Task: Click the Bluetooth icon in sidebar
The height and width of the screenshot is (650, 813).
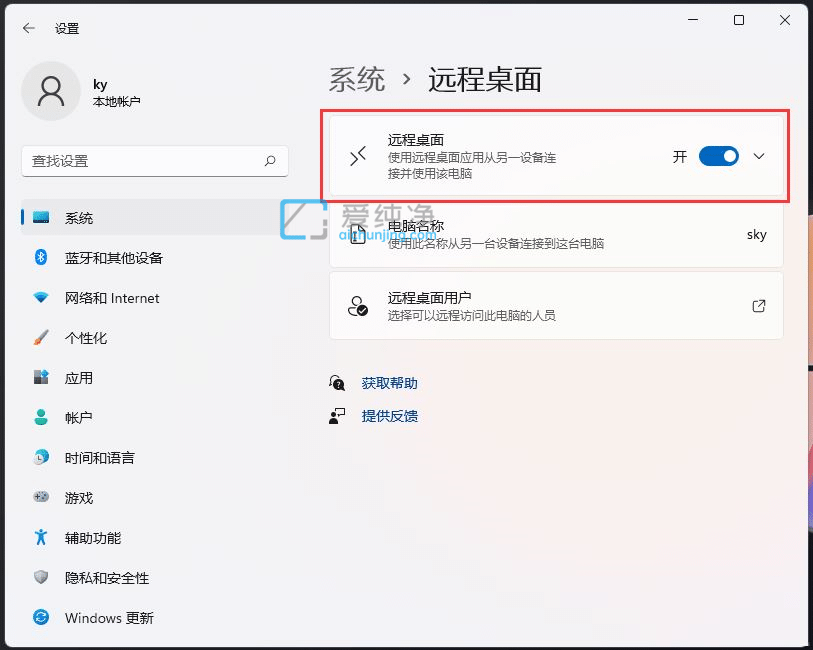Action: pyautogui.click(x=41, y=257)
